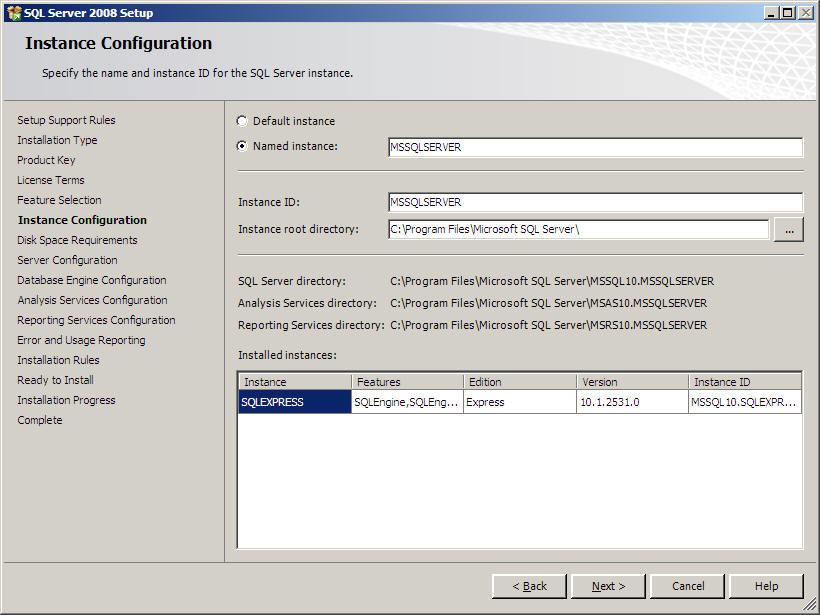Click the Instance column header
The image size is (820, 615).
(295, 382)
